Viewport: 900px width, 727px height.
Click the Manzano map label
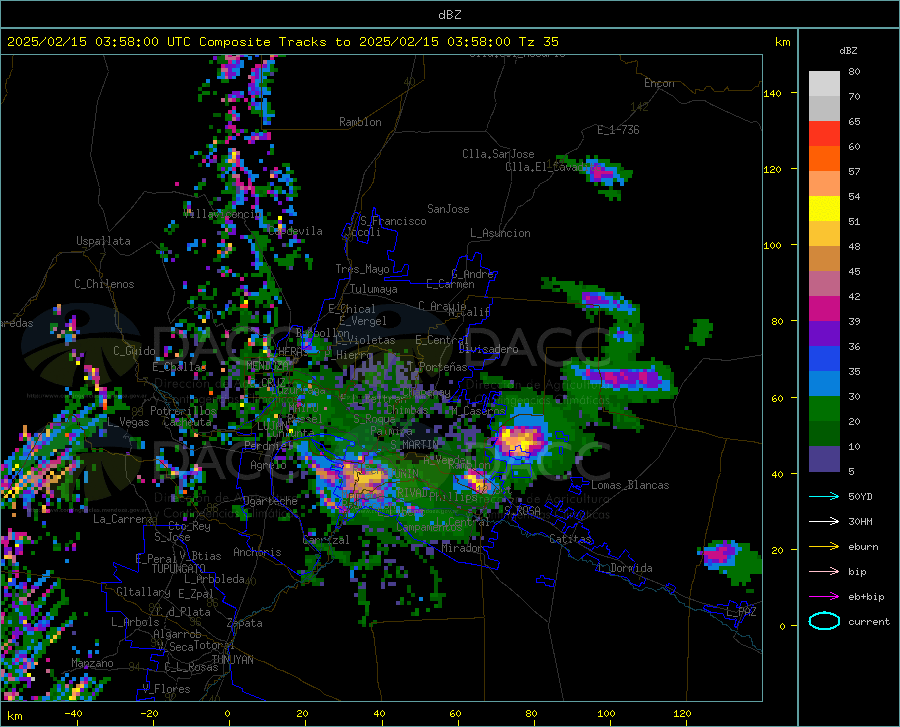tap(92, 663)
